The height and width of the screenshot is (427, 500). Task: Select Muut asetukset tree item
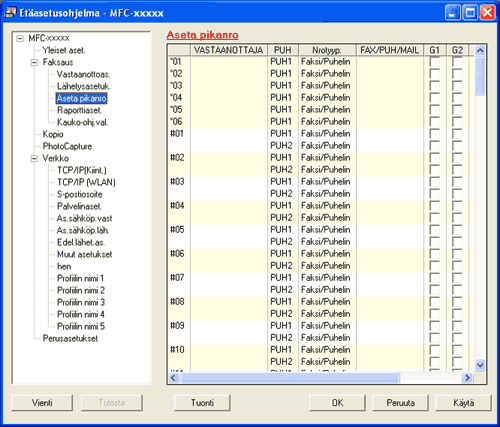85,254
